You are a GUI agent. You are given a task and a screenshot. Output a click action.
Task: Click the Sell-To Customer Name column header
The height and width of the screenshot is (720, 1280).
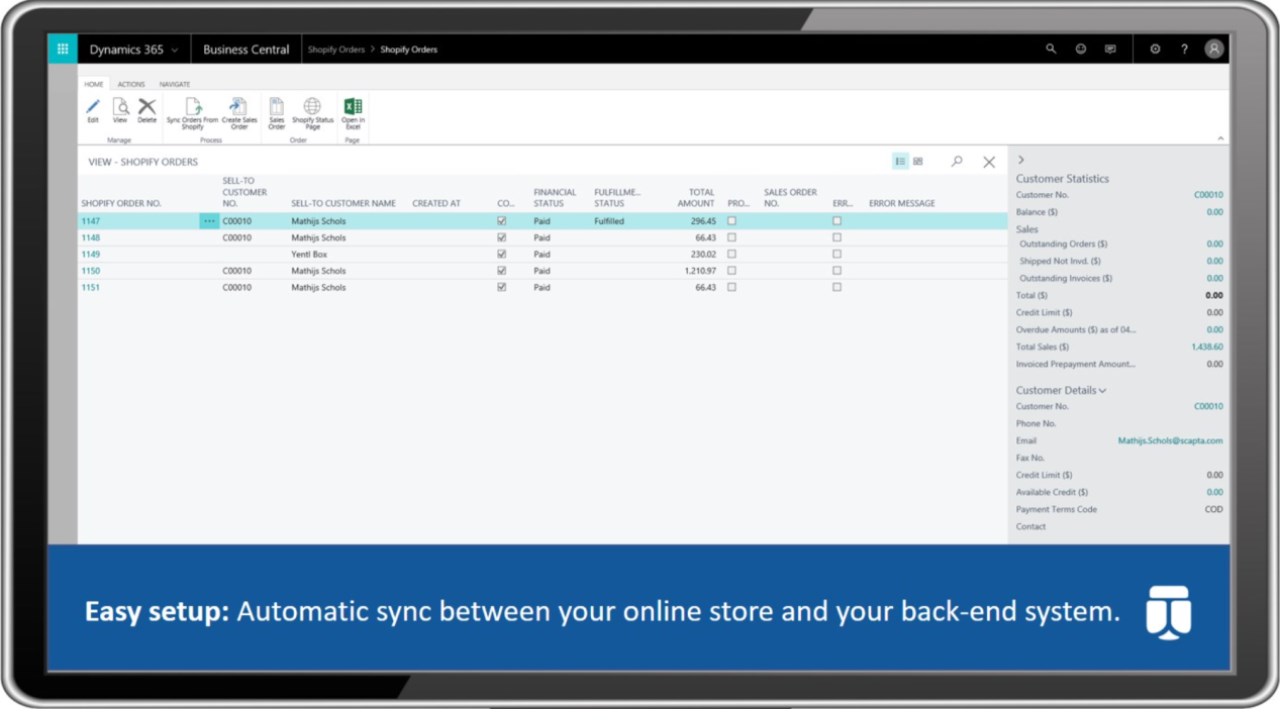pyautogui.click(x=343, y=204)
